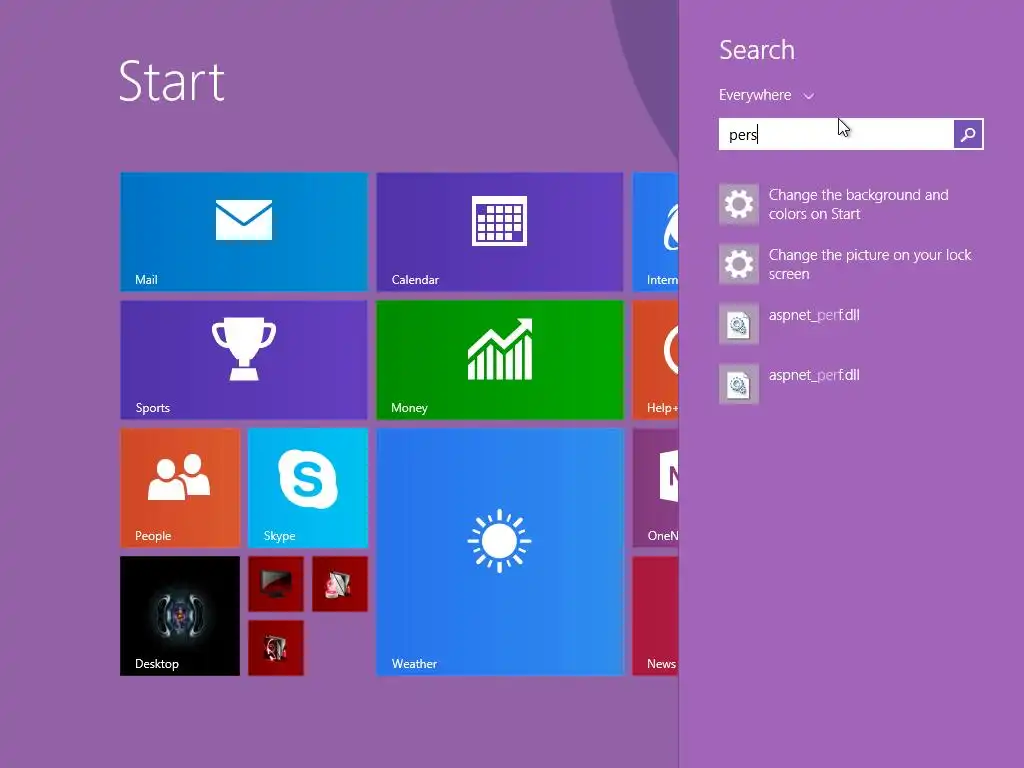The image size is (1024, 768).
Task: Click the chevron next to Everywhere
Action: (x=808, y=96)
